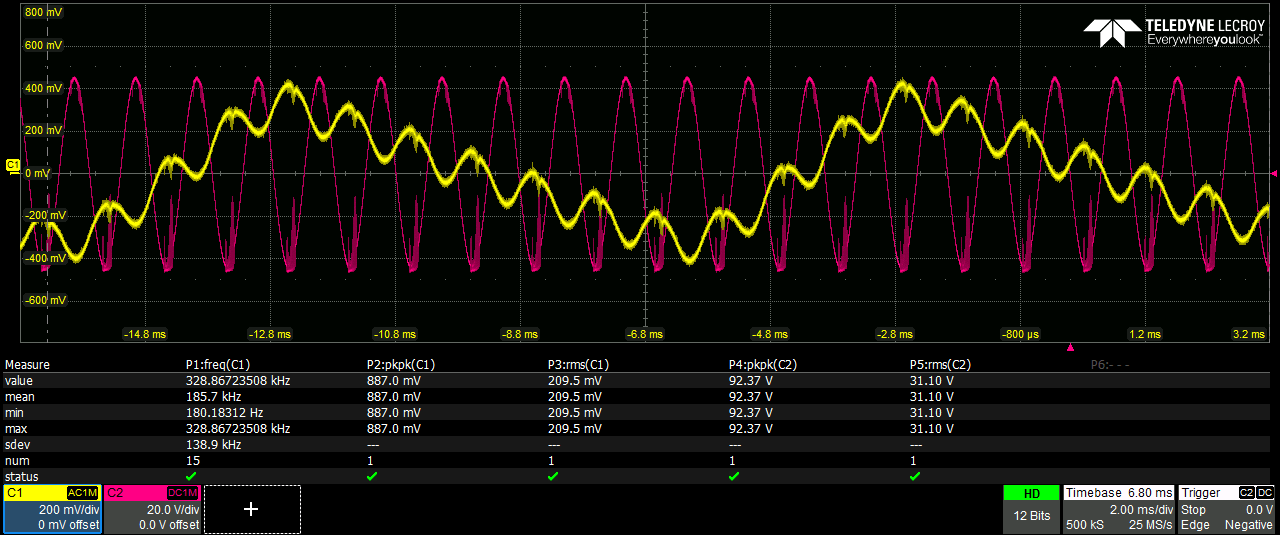Select the P4:pkpk(C2) measurement header
Screen dimensions: 1280x535
[763, 365]
